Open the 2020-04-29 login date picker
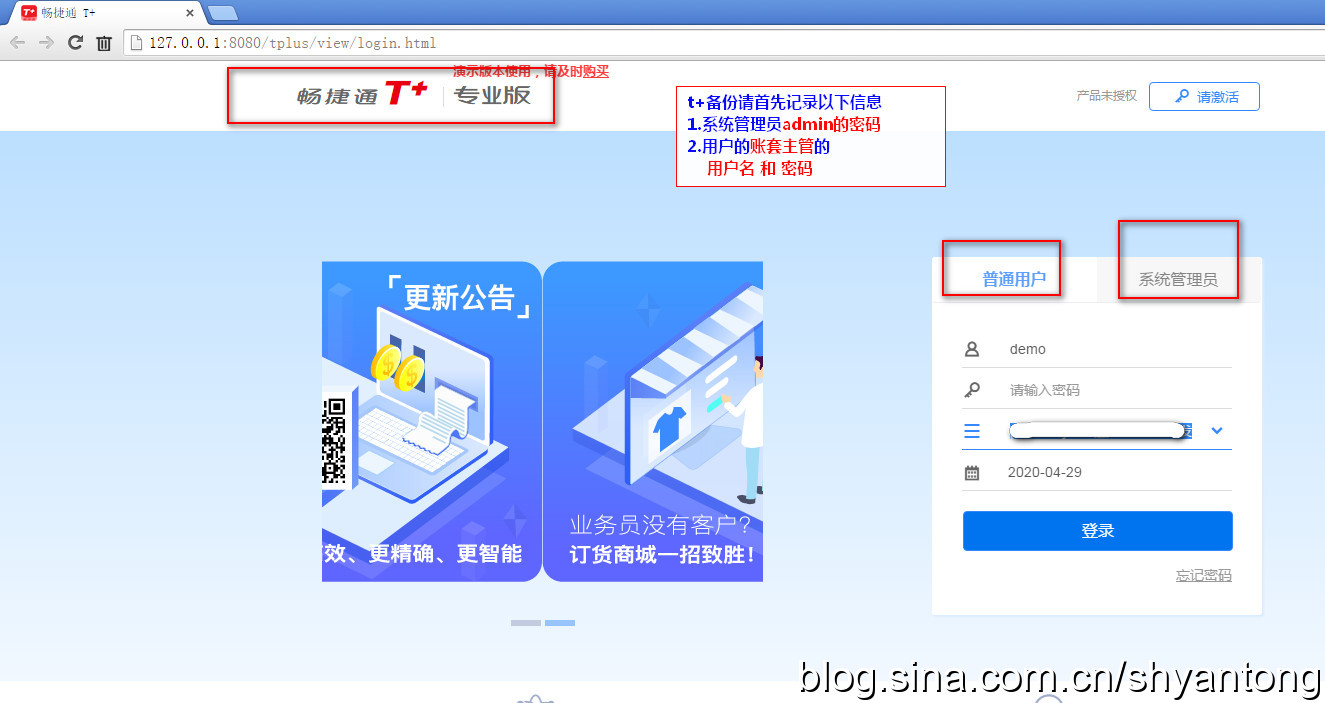 point(1100,473)
